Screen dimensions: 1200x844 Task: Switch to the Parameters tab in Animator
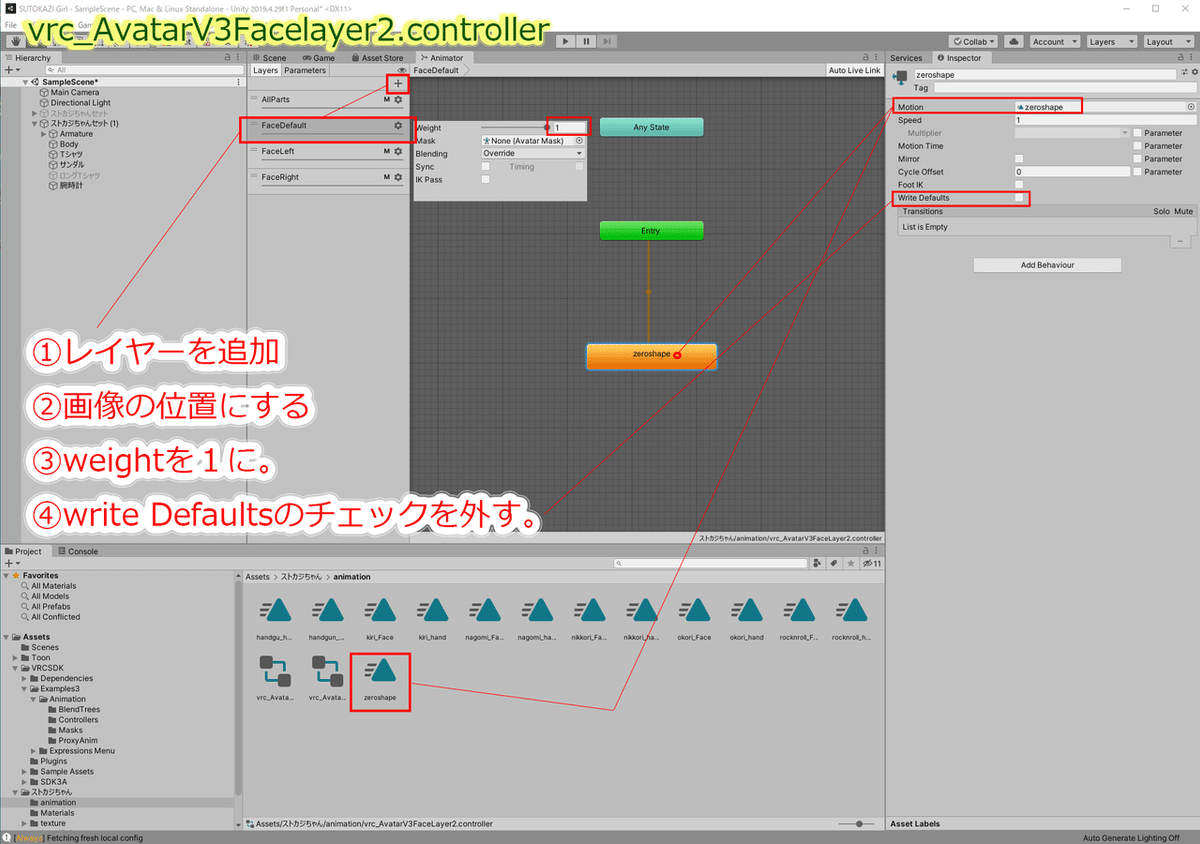304,70
